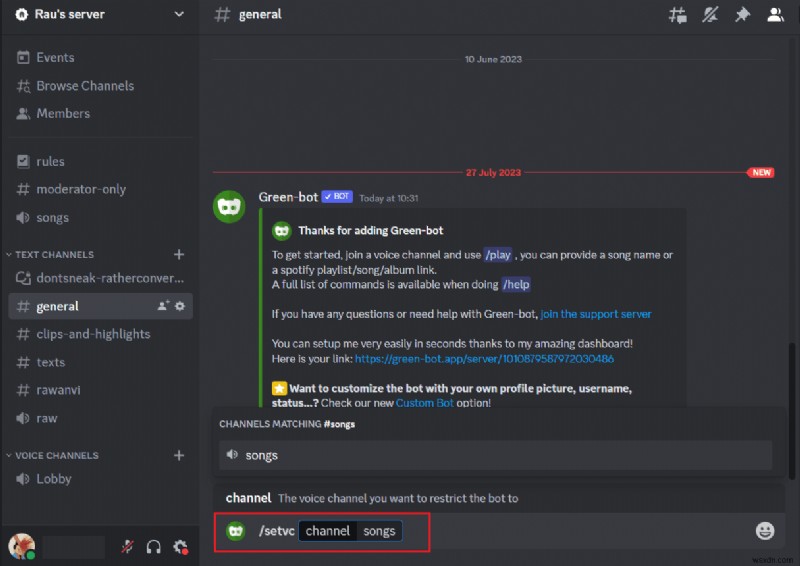Image resolution: width=800 pixels, height=566 pixels.
Task: Open the Rau's server dropdown menu
Action: coord(179,14)
